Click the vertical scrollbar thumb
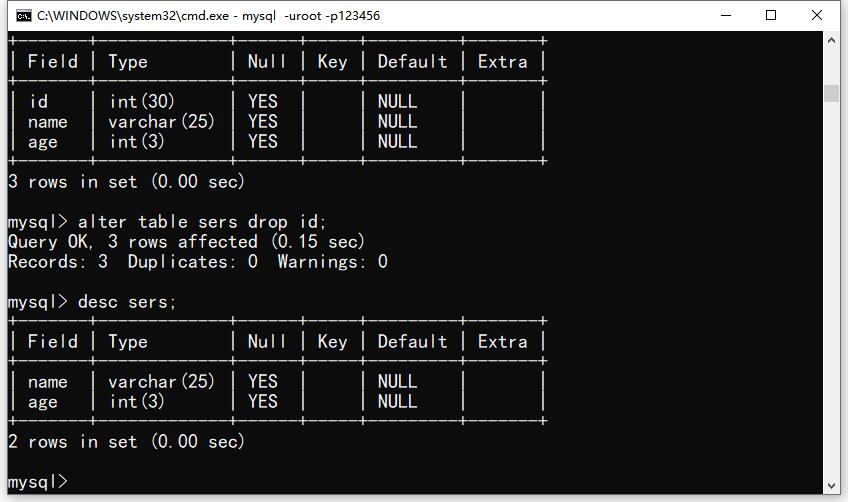Viewport: 848px width, 502px height. [x=831, y=93]
